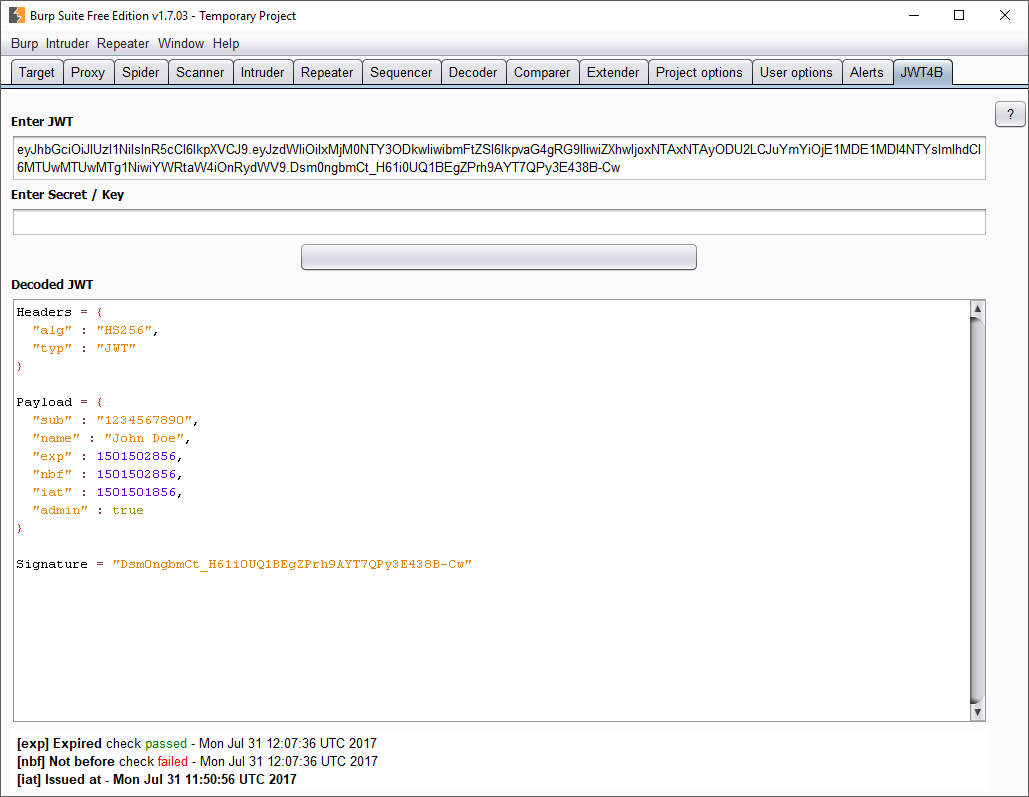Click the Decoded JWT vertical scrollbar thumb

[x=977, y=510]
